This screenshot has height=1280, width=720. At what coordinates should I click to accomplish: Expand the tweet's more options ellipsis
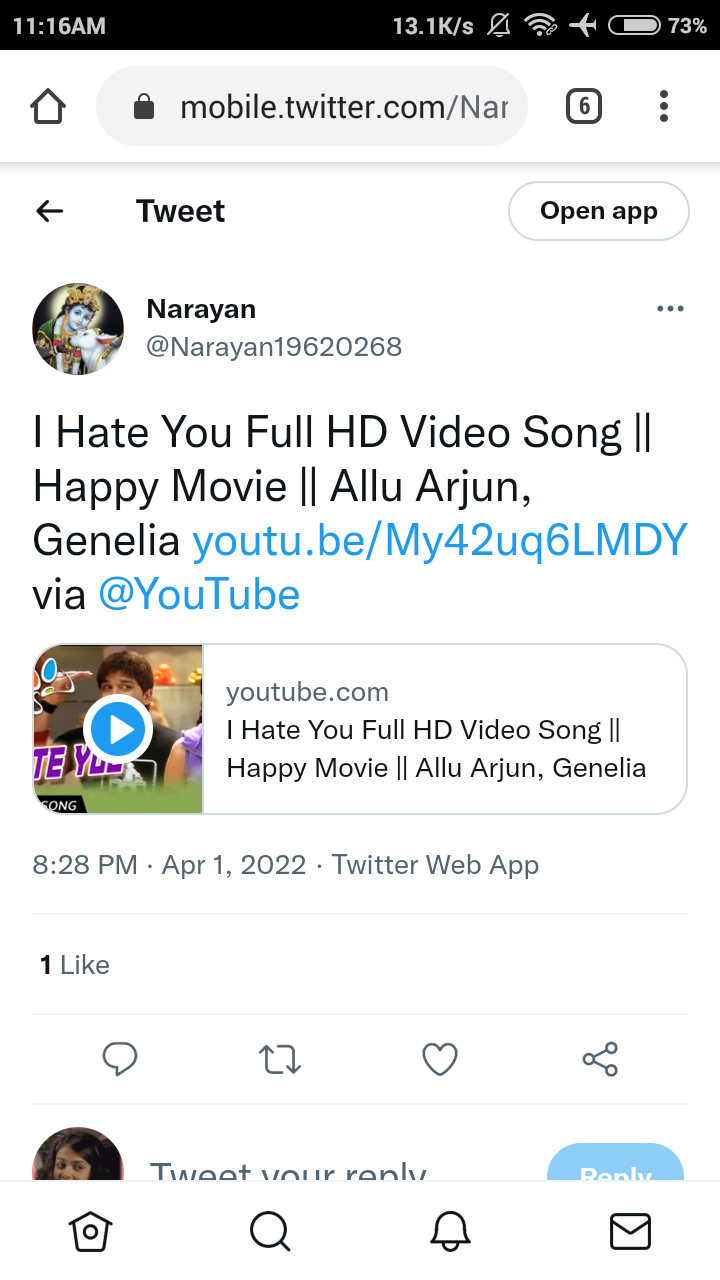[x=670, y=309]
